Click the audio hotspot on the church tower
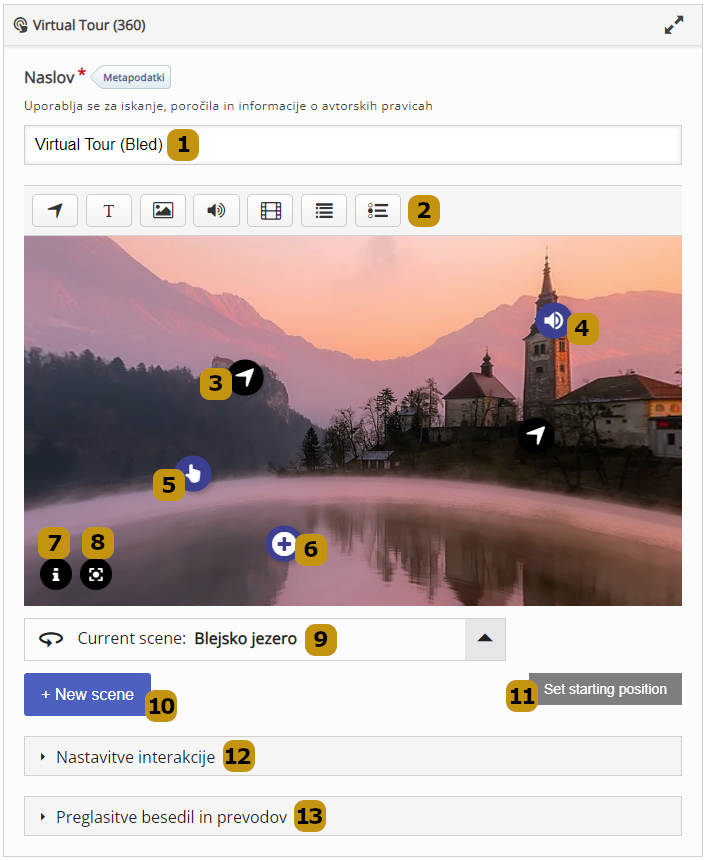Screen dimensions: 706x860 pos(553,320)
